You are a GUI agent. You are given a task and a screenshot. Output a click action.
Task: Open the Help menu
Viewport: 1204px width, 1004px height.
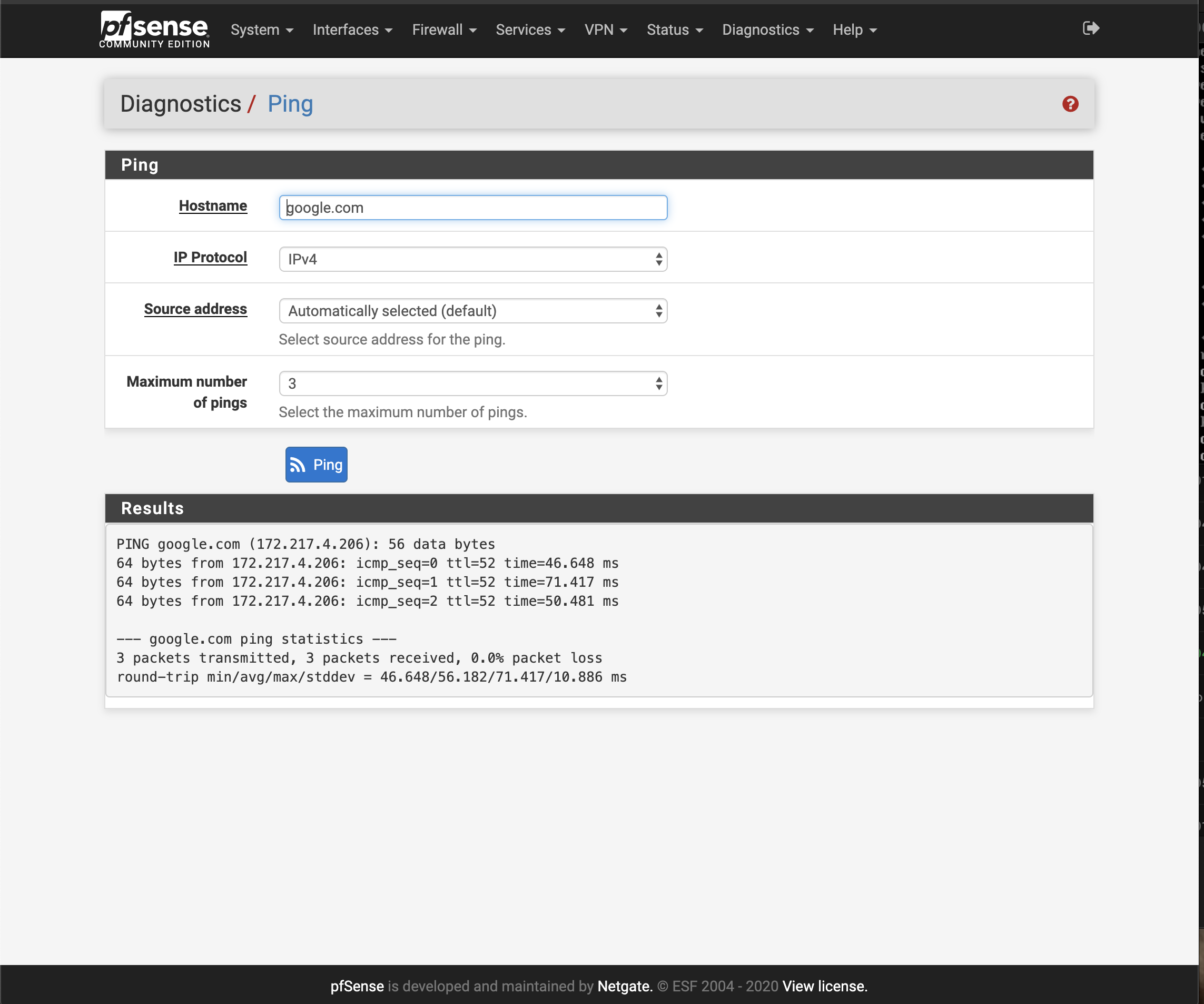tap(855, 30)
